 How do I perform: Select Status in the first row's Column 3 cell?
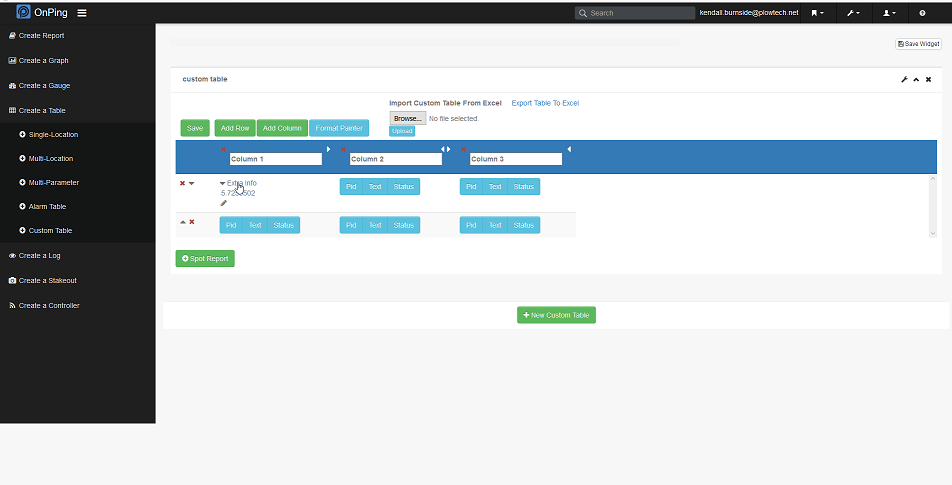coord(523,186)
